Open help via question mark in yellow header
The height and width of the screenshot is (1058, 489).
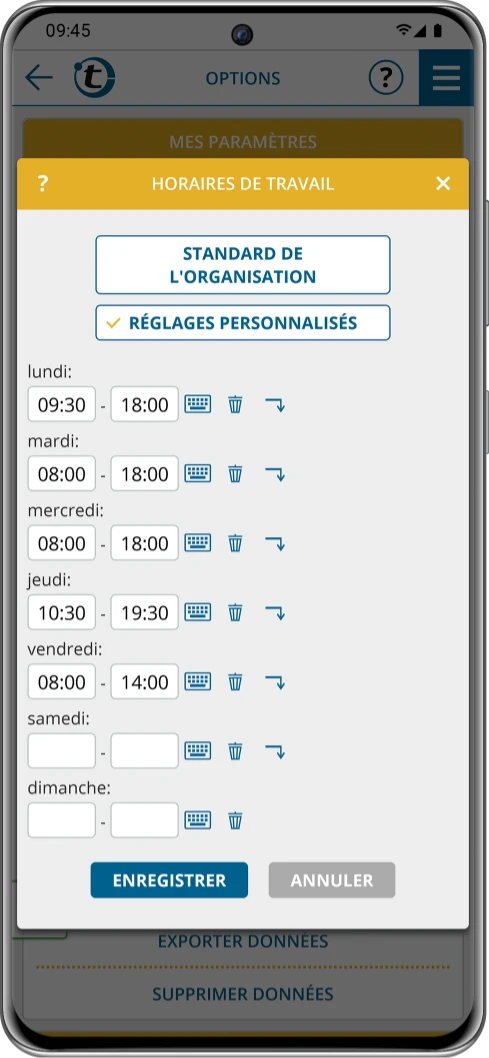pyautogui.click(x=42, y=184)
